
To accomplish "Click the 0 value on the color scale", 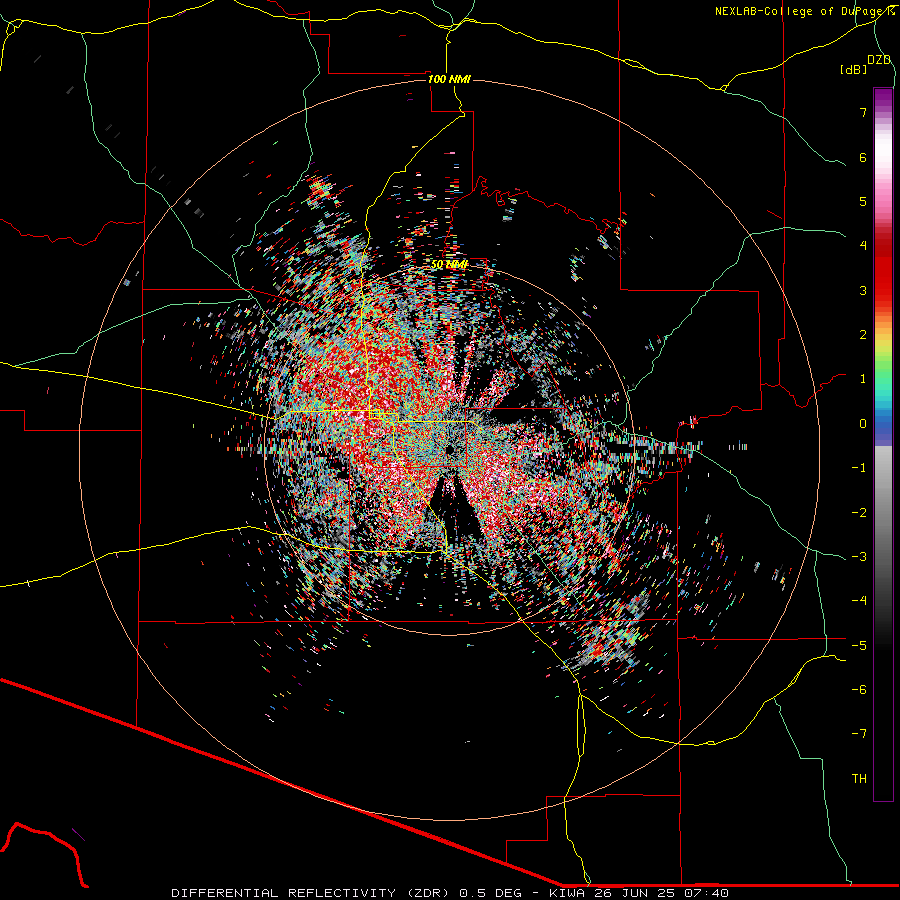I will click(863, 424).
